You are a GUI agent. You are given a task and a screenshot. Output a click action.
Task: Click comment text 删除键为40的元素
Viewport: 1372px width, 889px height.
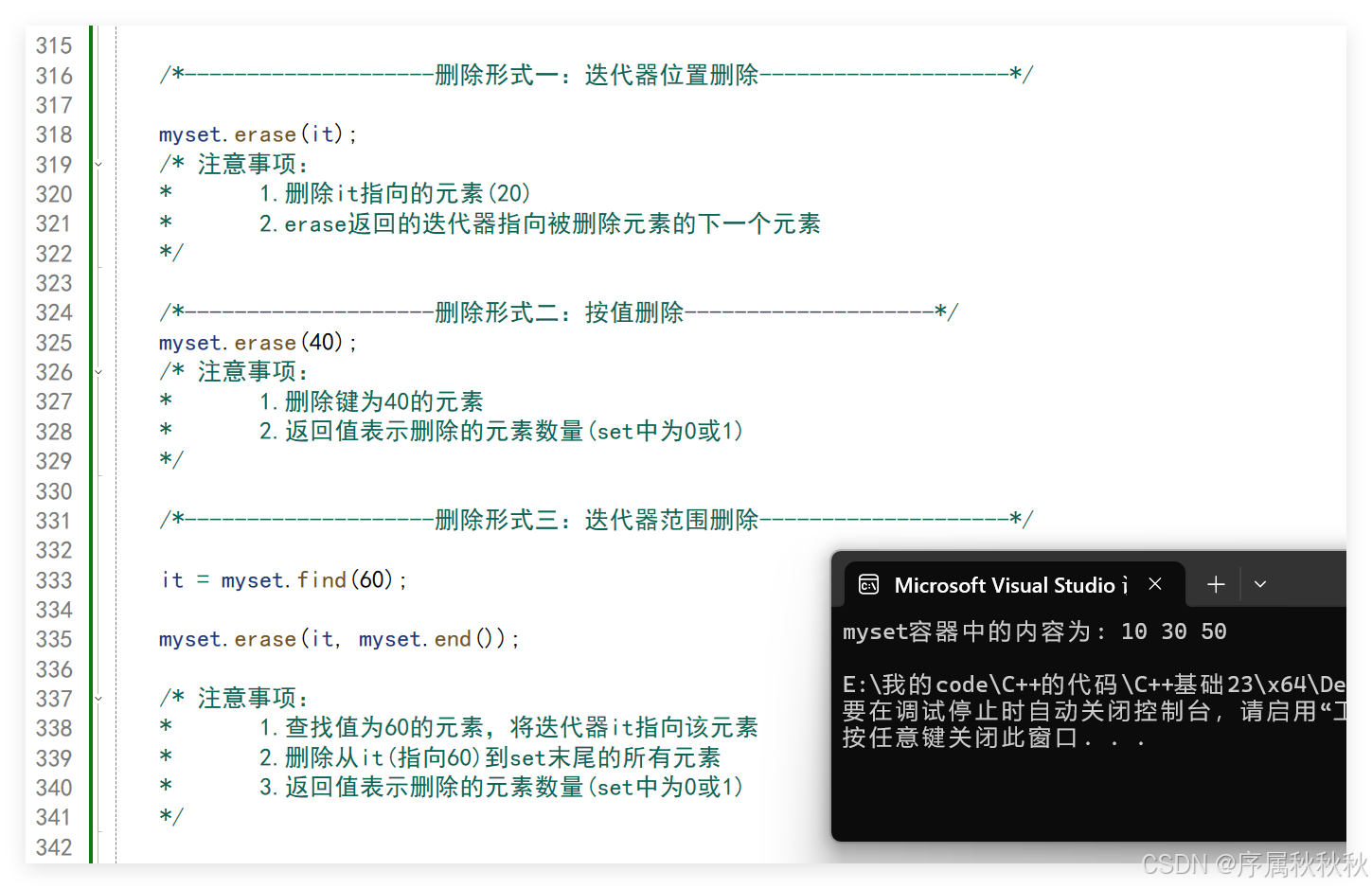383,401
